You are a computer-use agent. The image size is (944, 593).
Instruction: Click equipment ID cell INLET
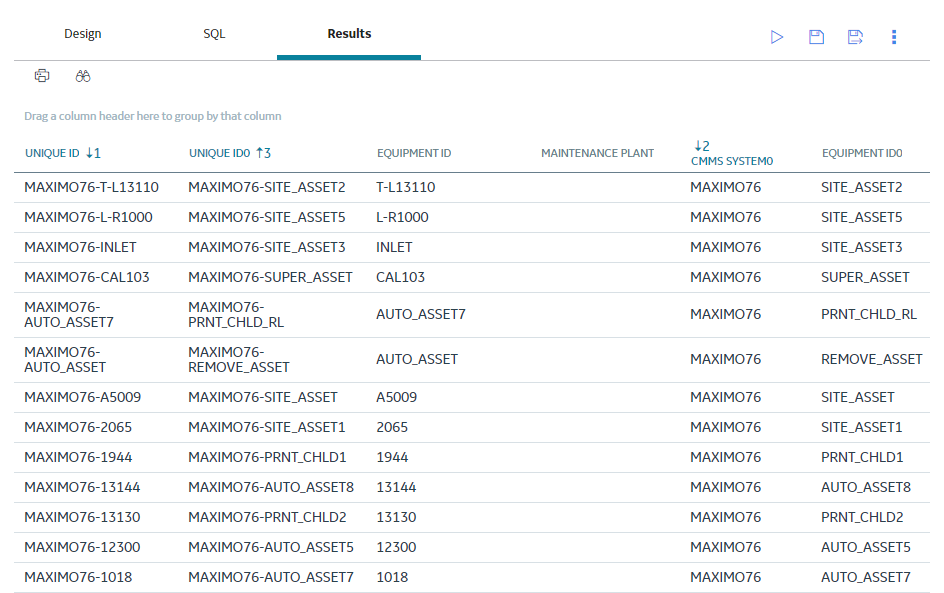pyautogui.click(x=394, y=247)
